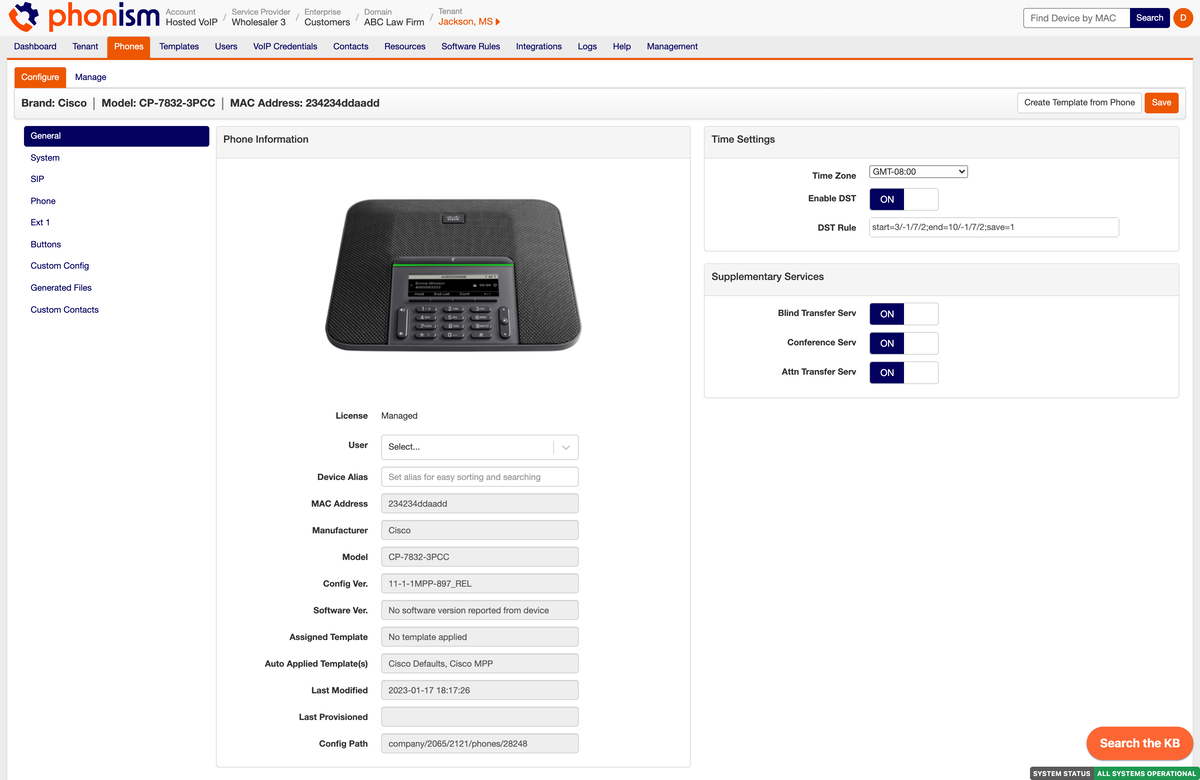Click Create Template from Phone button
The height and width of the screenshot is (780, 1200).
(1079, 103)
